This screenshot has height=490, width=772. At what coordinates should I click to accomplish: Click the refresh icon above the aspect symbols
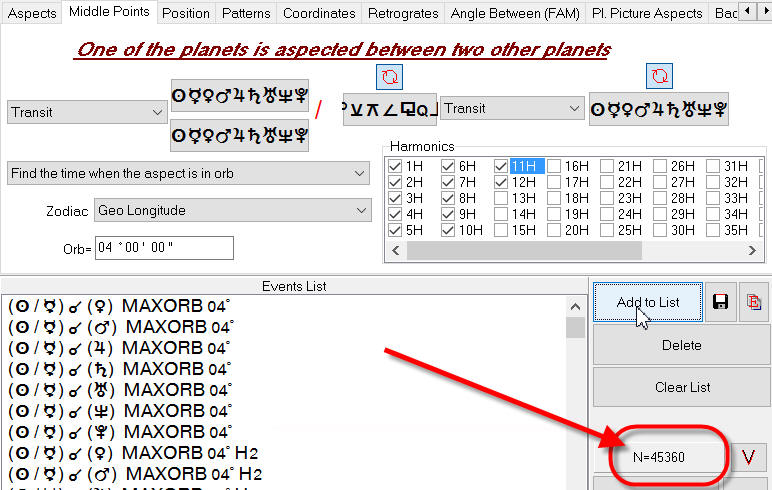click(389, 77)
